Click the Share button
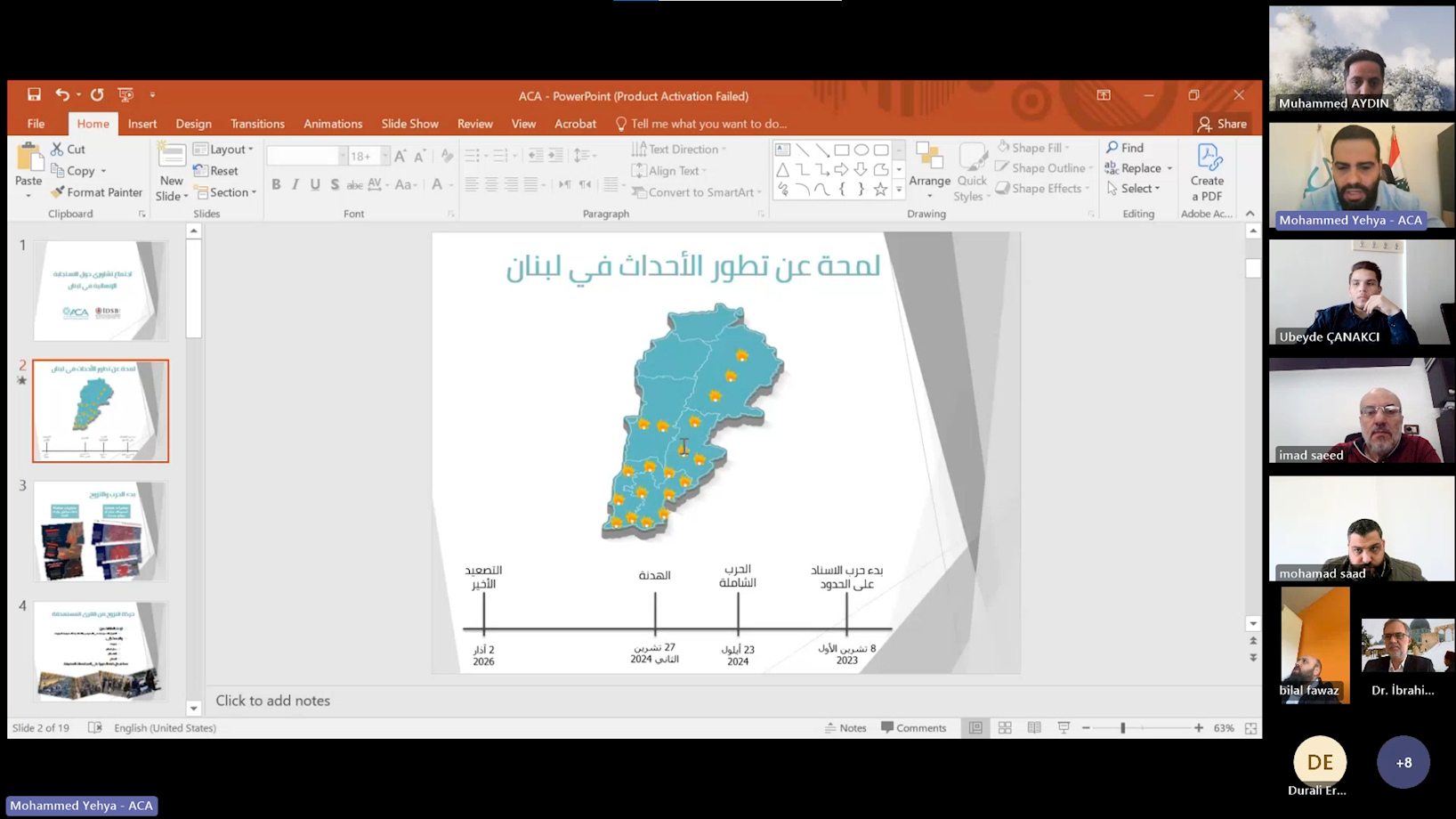The height and width of the screenshot is (819, 1456). tap(1223, 124)
